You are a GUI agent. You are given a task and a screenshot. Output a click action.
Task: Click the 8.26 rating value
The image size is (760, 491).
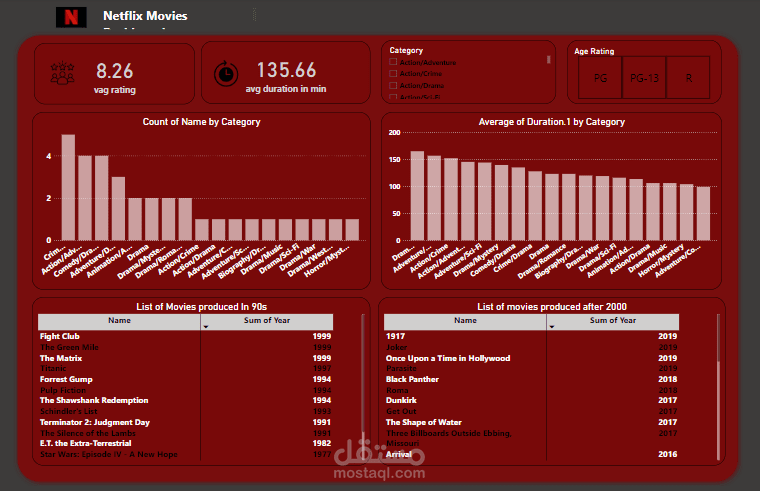114,71
